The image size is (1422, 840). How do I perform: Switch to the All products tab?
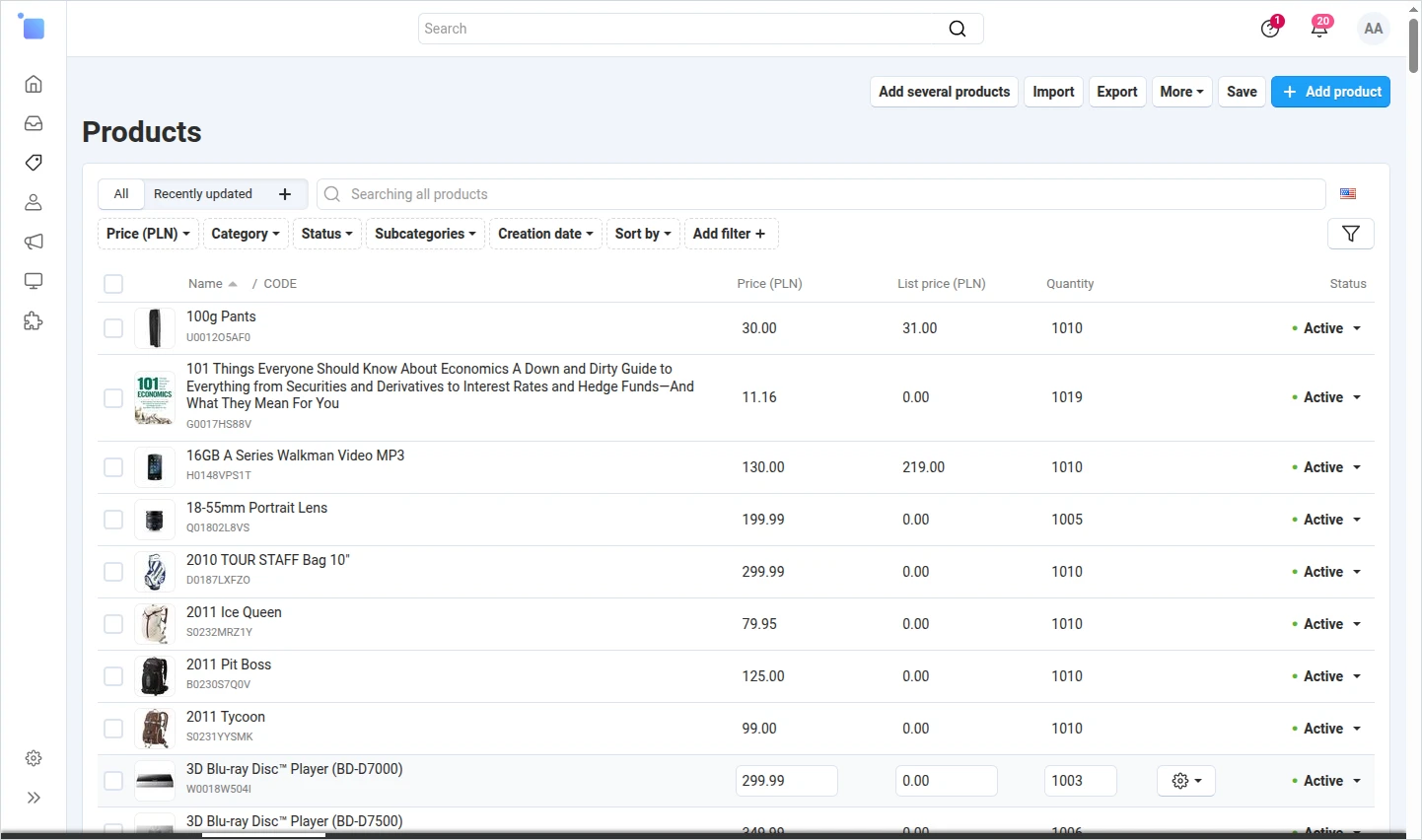click(x=121, y=194)
